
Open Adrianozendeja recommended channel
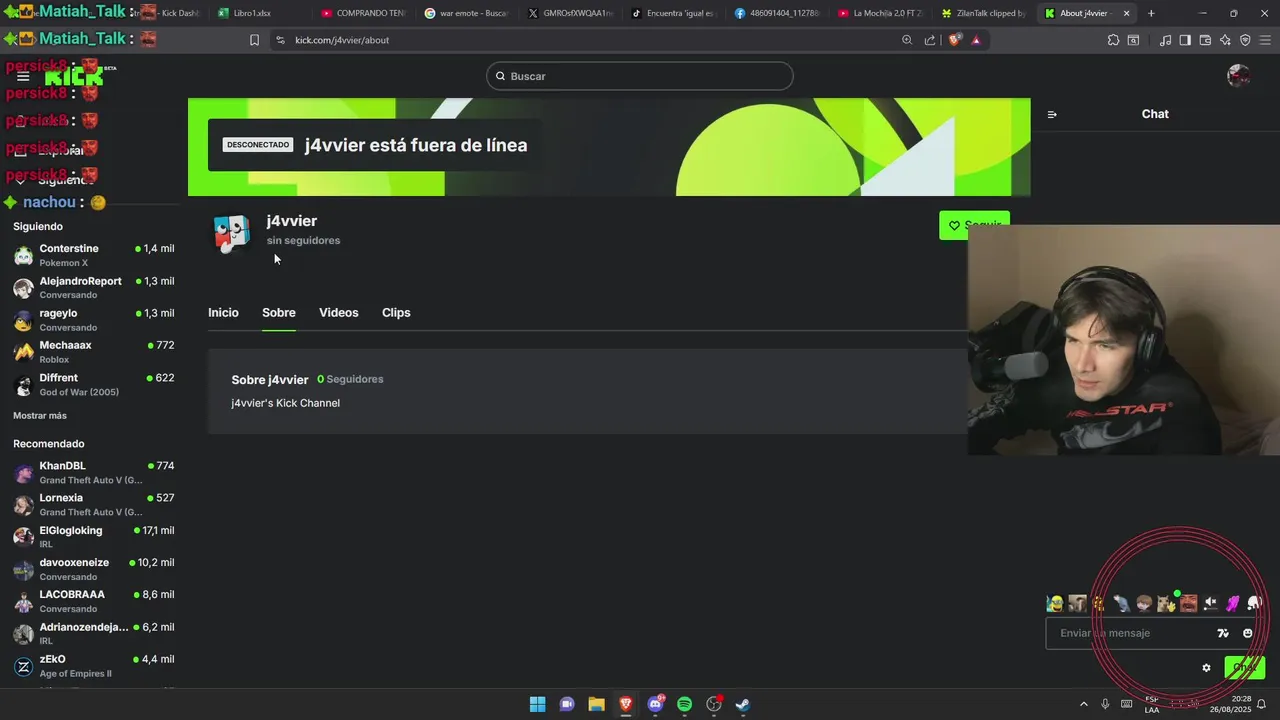click(x=94, y=633)
